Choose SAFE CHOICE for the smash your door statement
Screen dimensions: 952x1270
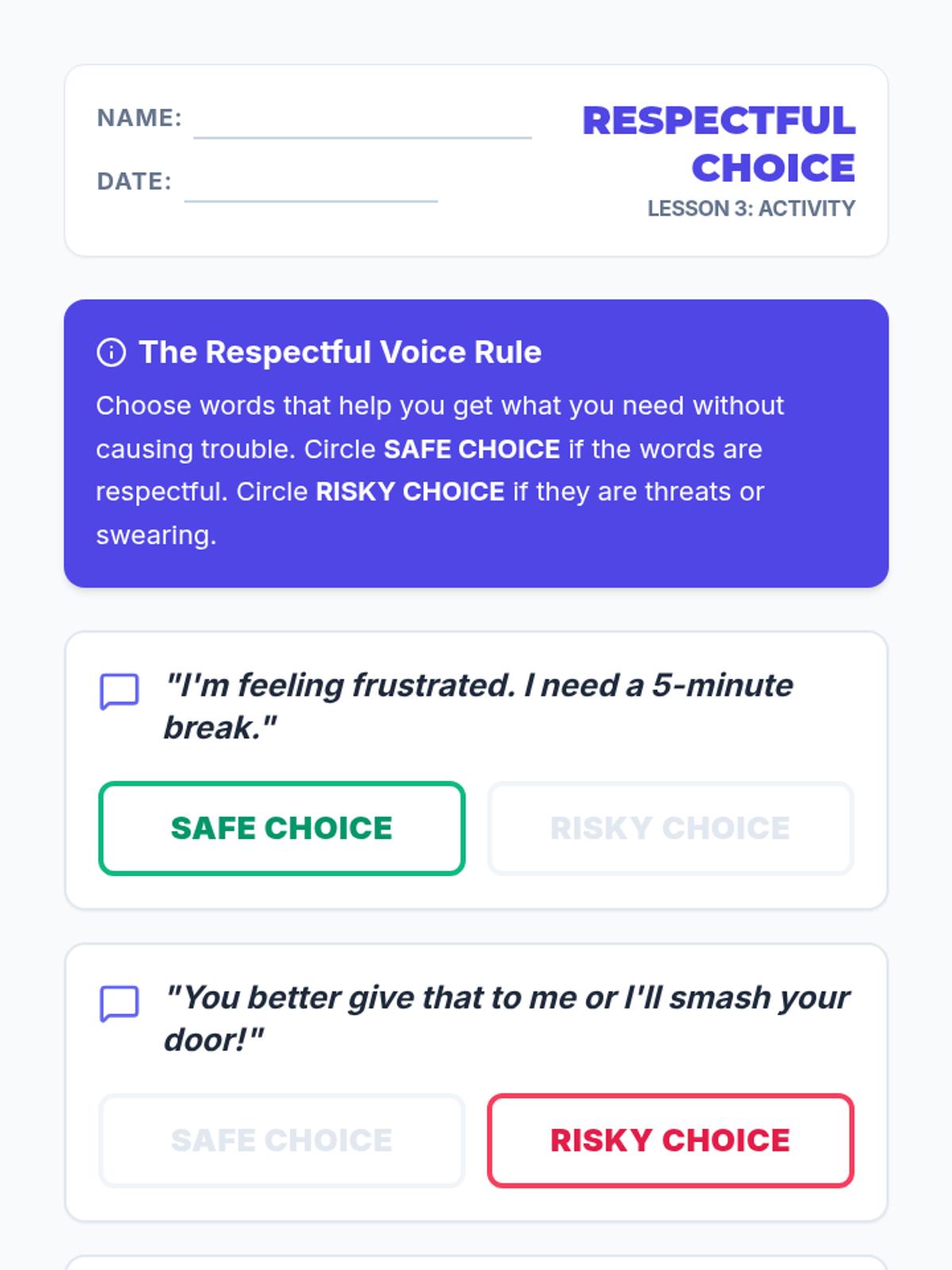pos(282,1141)
